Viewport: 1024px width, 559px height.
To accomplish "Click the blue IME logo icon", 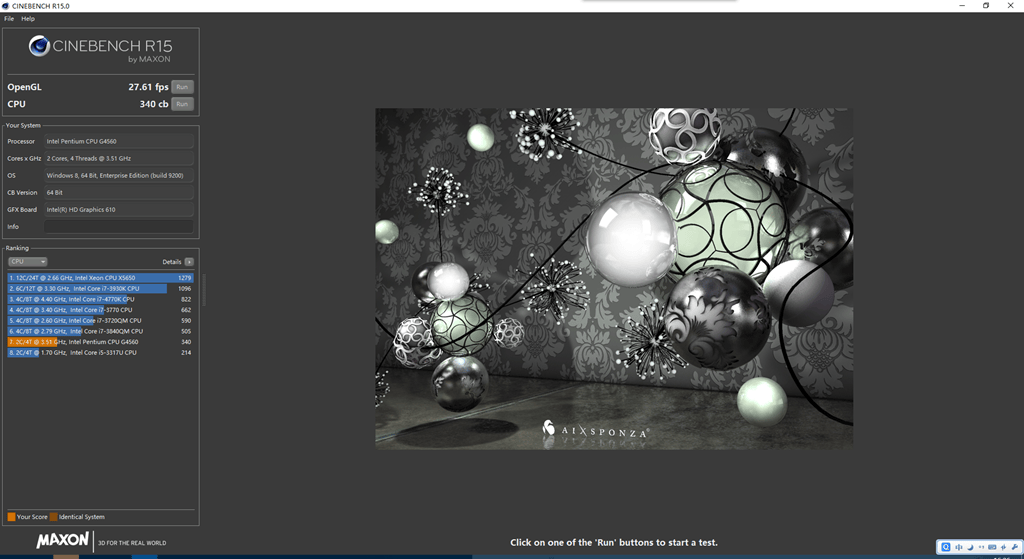I will point(946,547).
